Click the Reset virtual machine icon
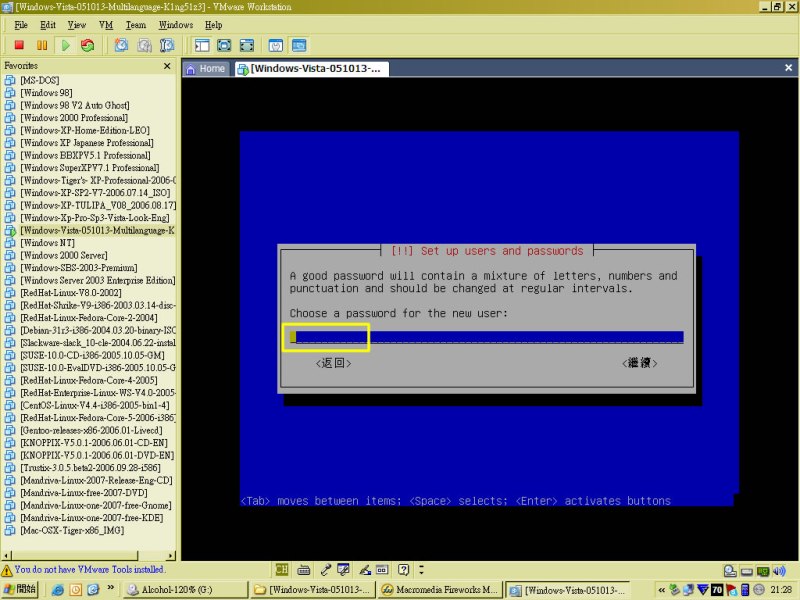Image resolution: width=800 pixels, height=600 pixels. 88,45
